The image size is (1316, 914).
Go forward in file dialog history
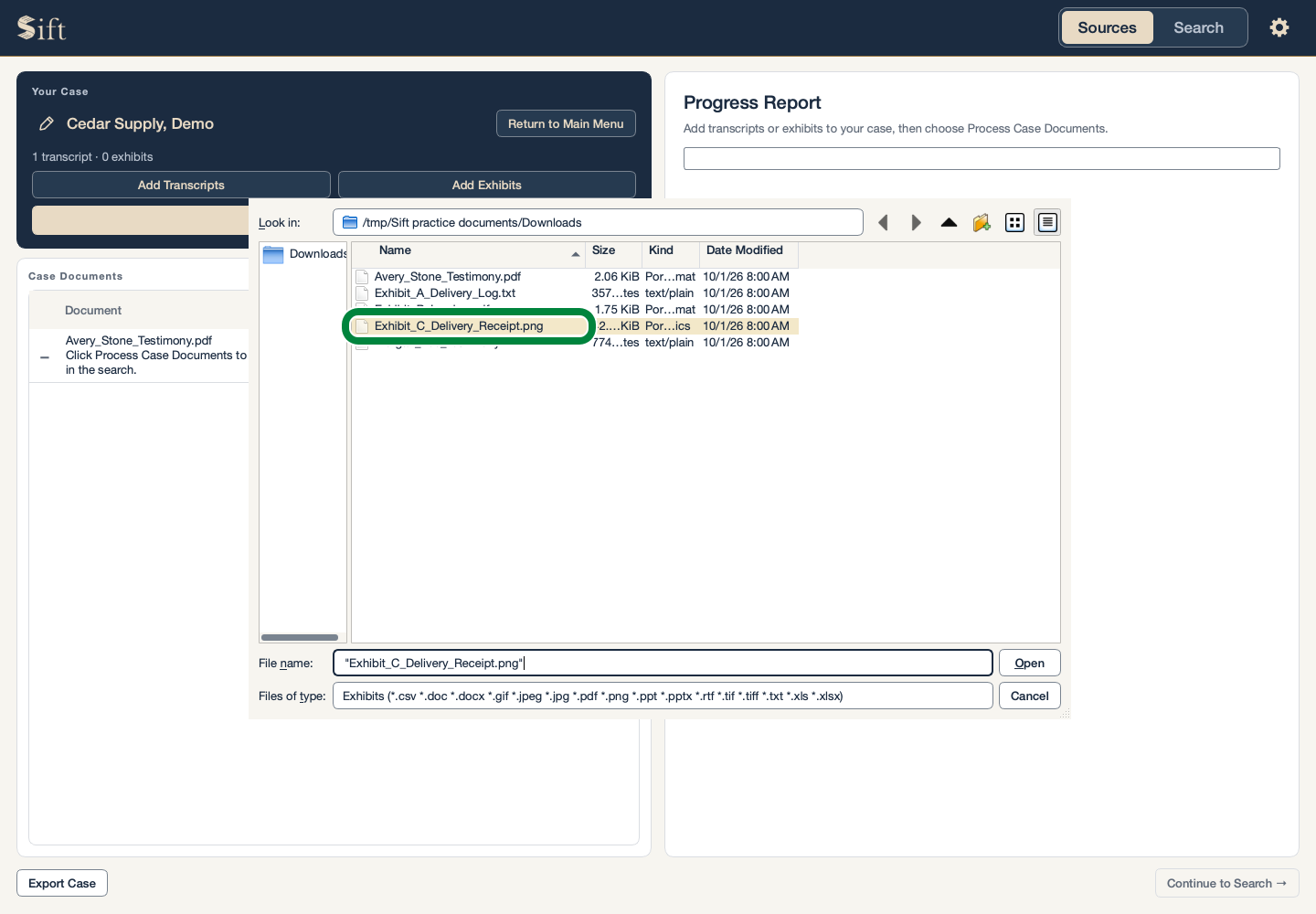pyautogui.click(x=916, y=222)
